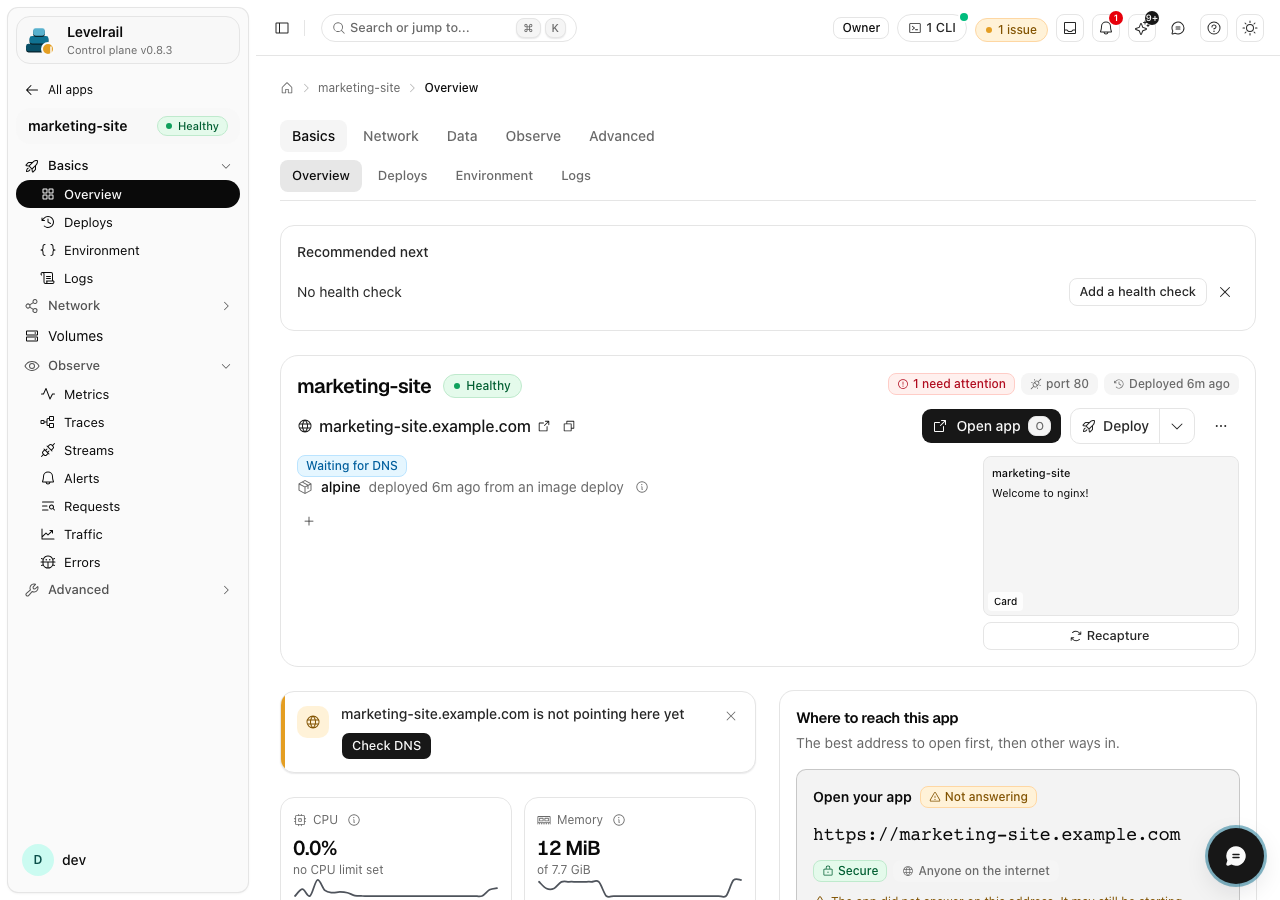Dismiss the DNS not pointing warning
1280x900 pixels.
tap(731, 716)
